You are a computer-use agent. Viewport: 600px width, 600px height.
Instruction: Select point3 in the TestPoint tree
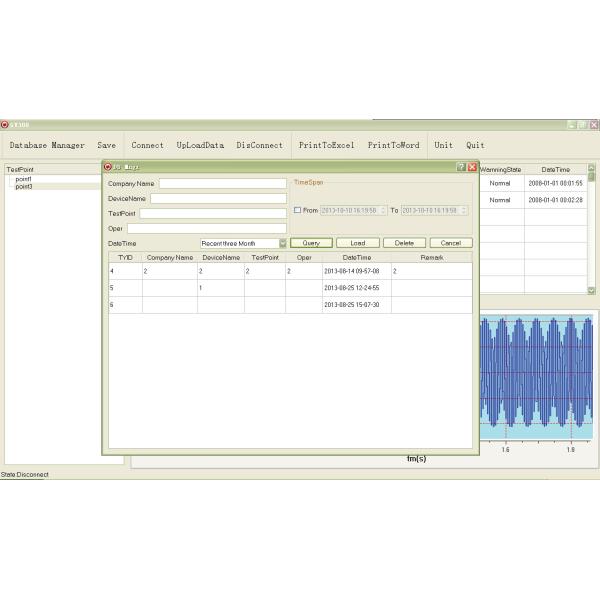coord(24,187)
